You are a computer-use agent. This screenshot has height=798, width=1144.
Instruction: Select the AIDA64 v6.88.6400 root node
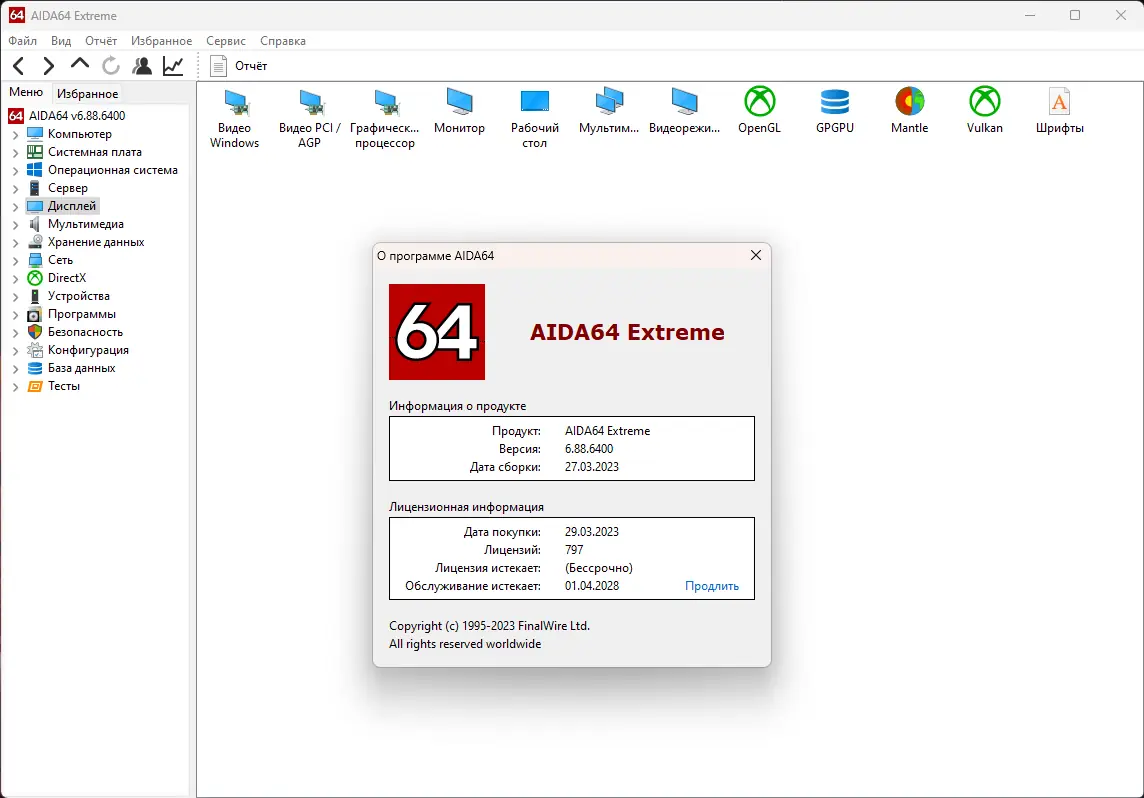pyautogui.click(x=77, y=115)
